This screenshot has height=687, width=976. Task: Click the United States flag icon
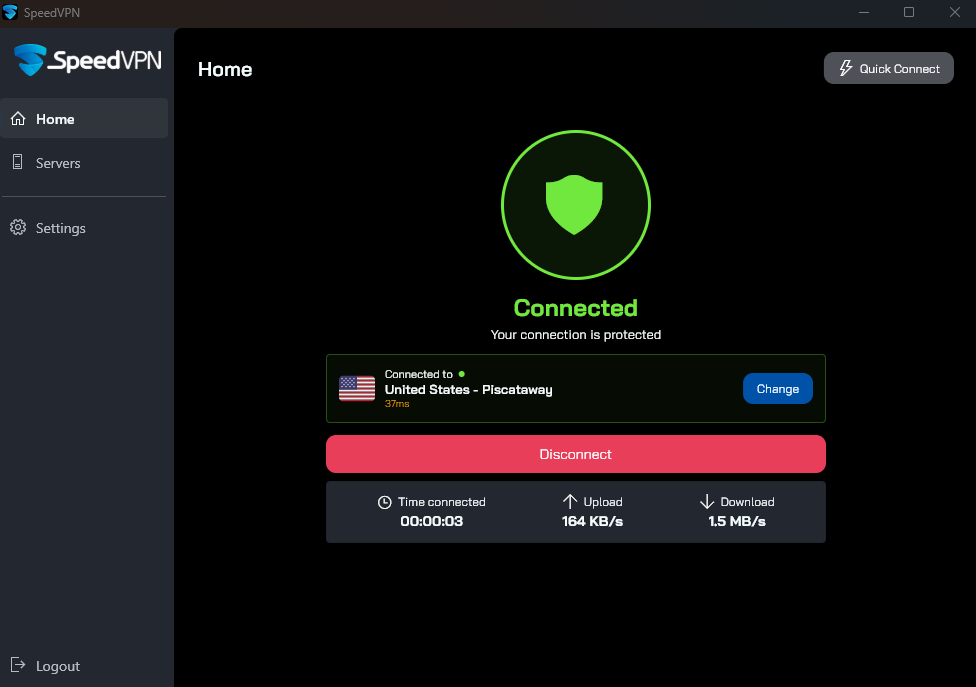pyautogui.click(x=357, y=388)
